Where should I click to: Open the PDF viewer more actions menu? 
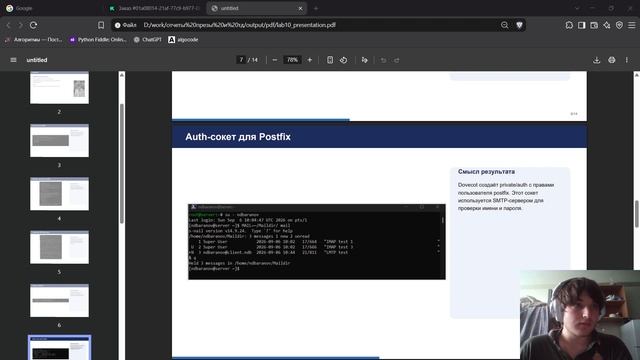(x=627, y=60)
